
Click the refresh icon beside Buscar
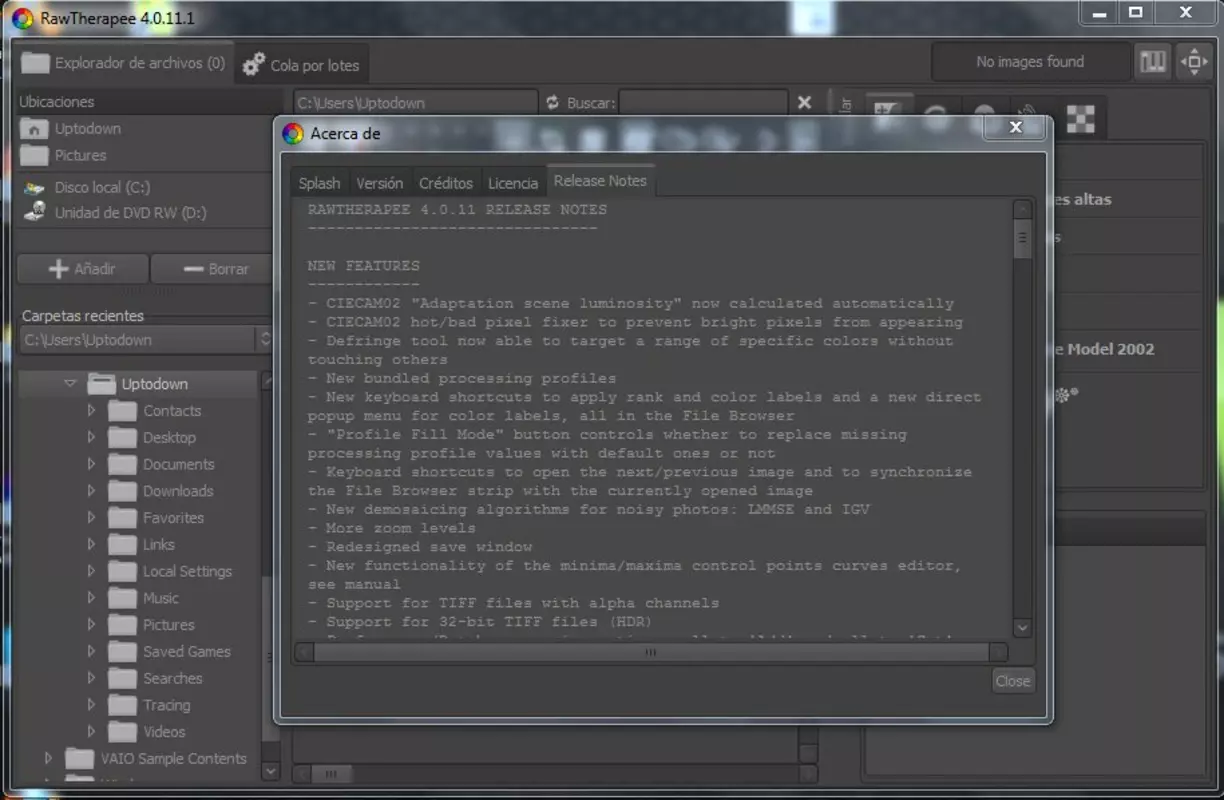pyautogui.click(x=553, y=102)
